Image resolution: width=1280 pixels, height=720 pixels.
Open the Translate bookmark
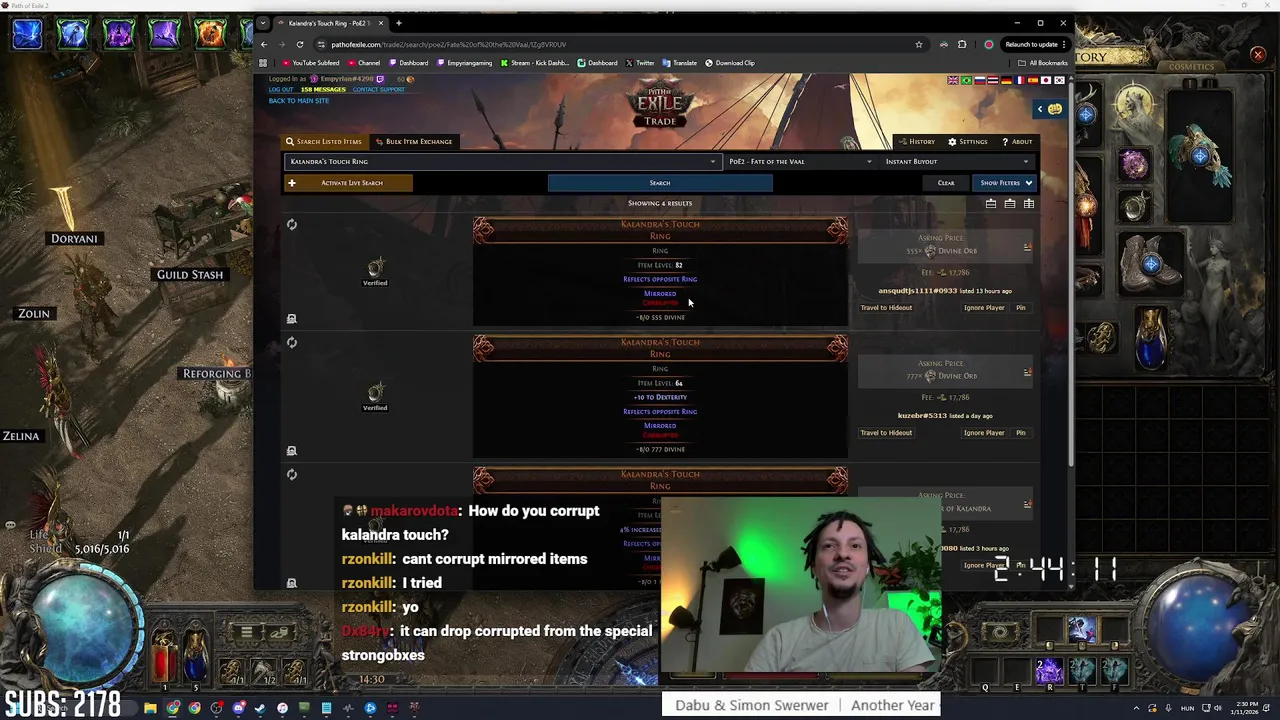pyautogui.click(x=680, y=63)
